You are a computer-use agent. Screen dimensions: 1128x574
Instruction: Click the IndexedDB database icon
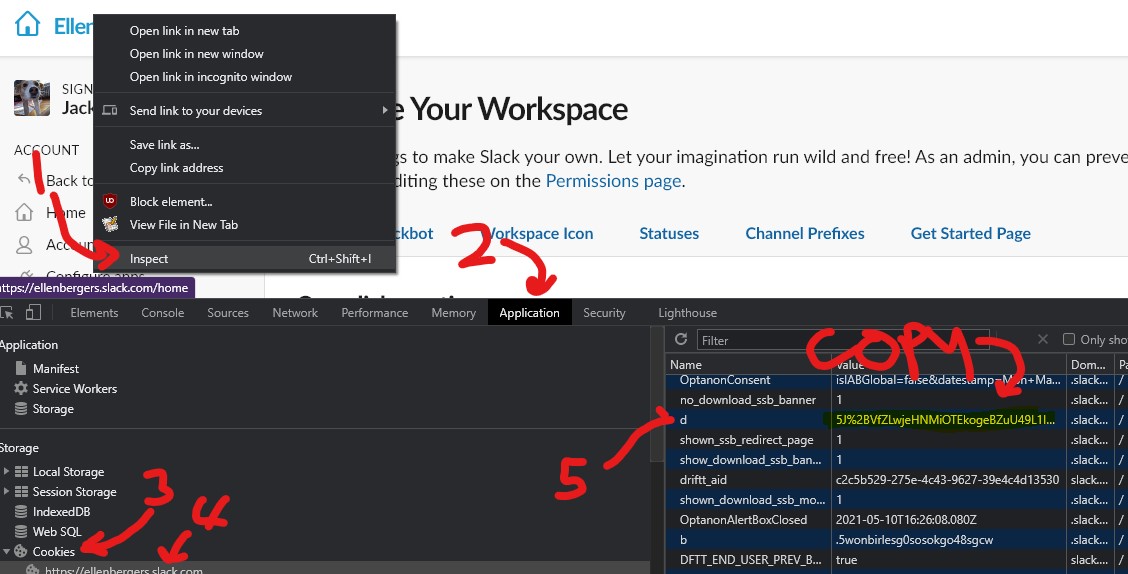21,512
